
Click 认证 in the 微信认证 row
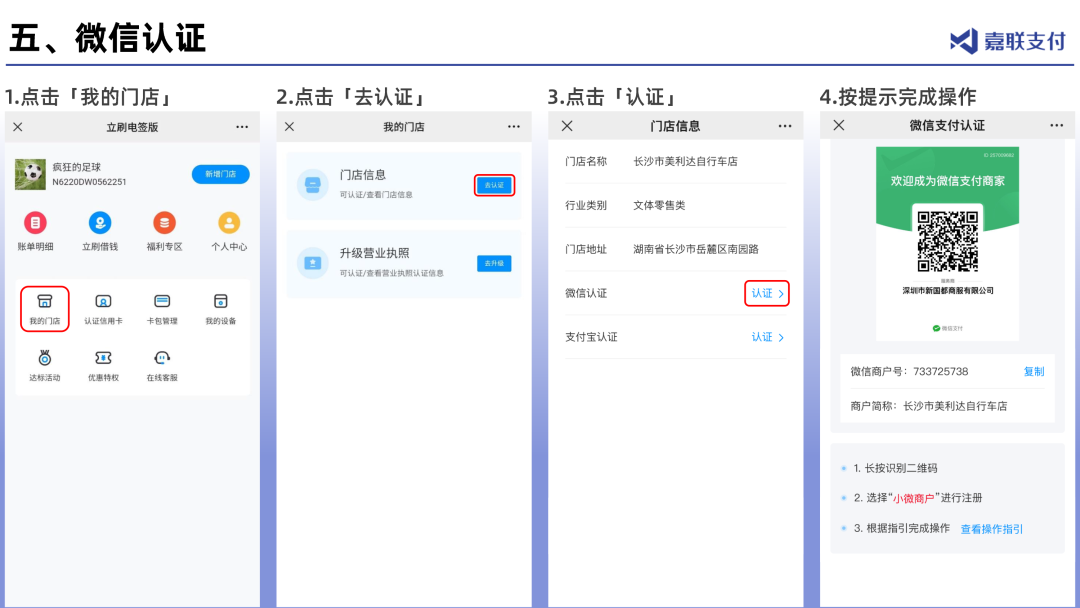tap(767, 293)
